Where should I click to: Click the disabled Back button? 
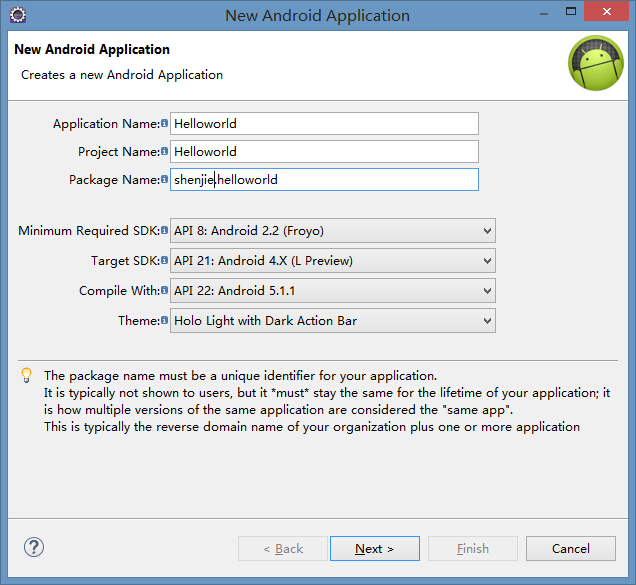tap(283, 548)
